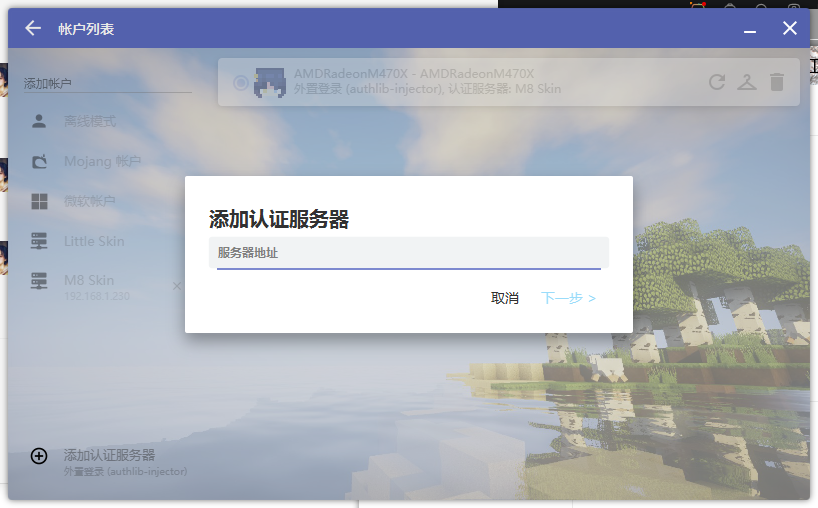Delete the AMDRadeonM470X account
The height and width of the screenshot is (508, 818).
click(777, 82)
